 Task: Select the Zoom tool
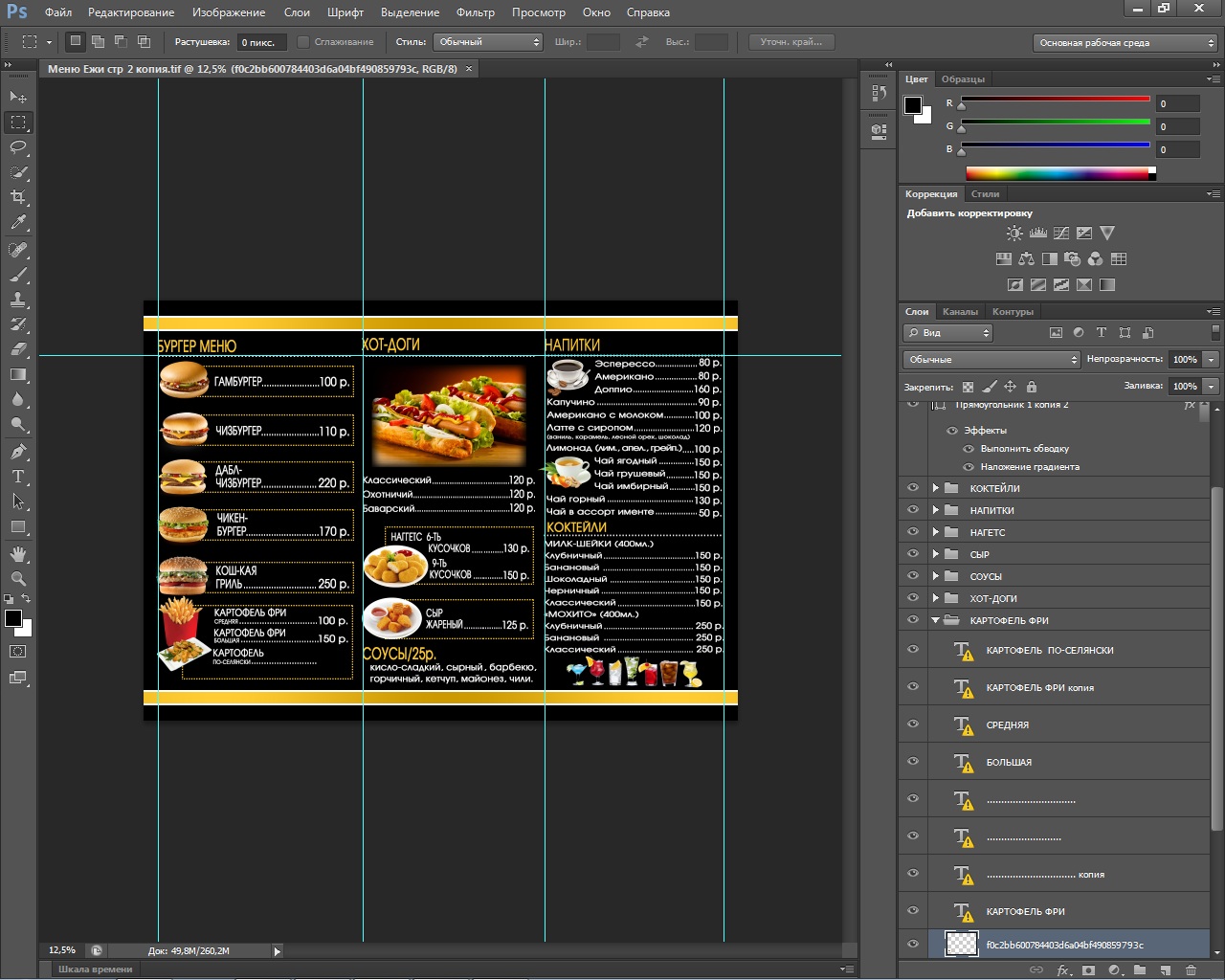click(18, 579)
